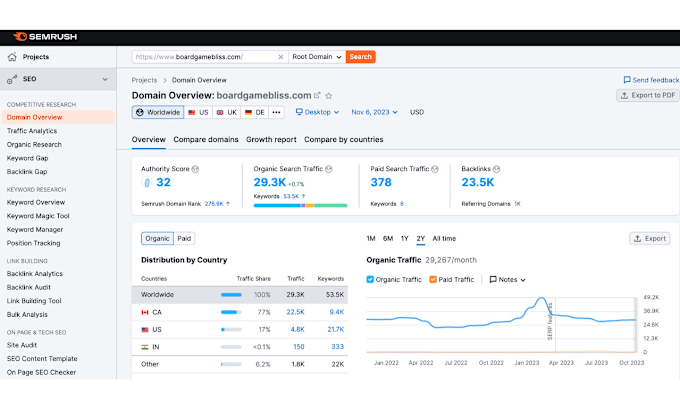Open boardgamebliss.com external link icon
The width and height of the screenshot is (680, 409).
pos(317,95)
